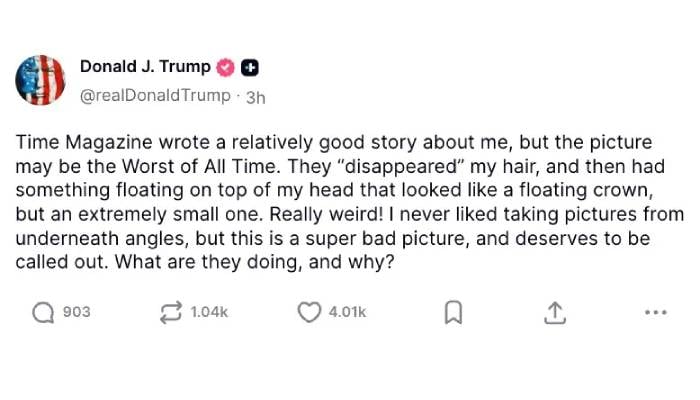Screen dimensions: 700x400
Task: Click the pink verified checkmark badge
Action: (x=227, y=67)
